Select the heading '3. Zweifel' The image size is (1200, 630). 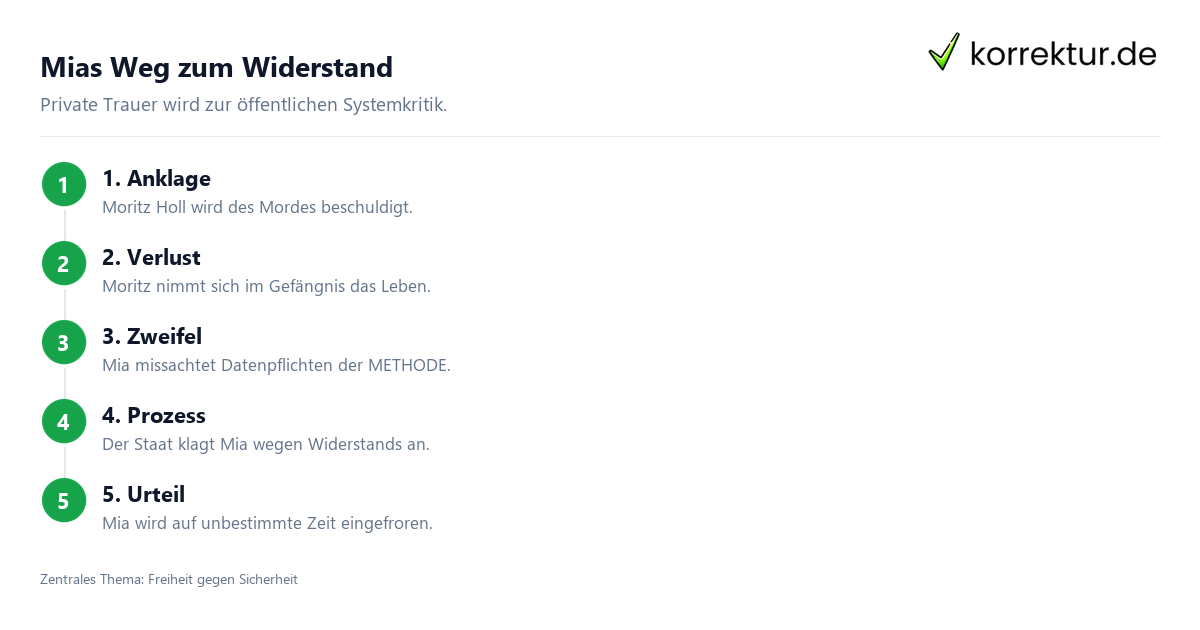pyautogui.click(x=152, y=337)
